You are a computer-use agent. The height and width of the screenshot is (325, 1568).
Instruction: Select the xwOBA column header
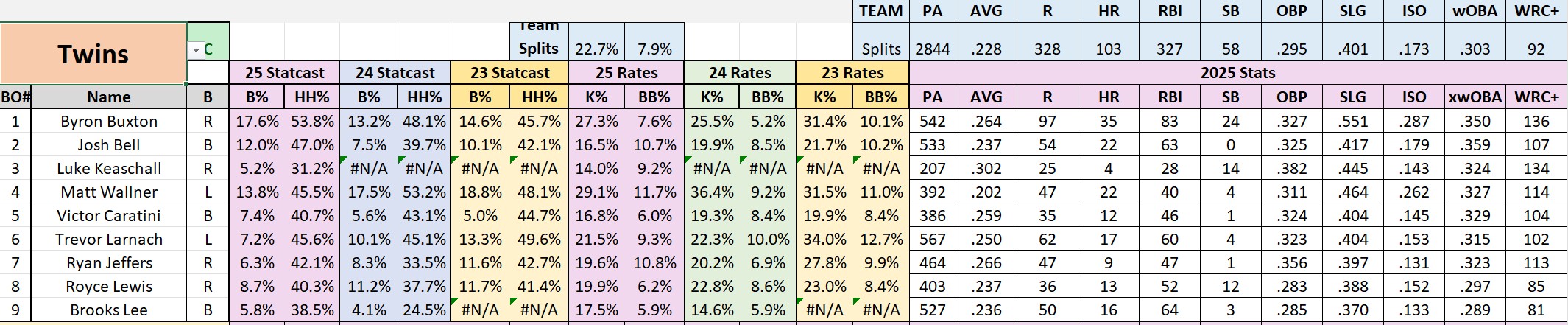(x=1475, y=97)
